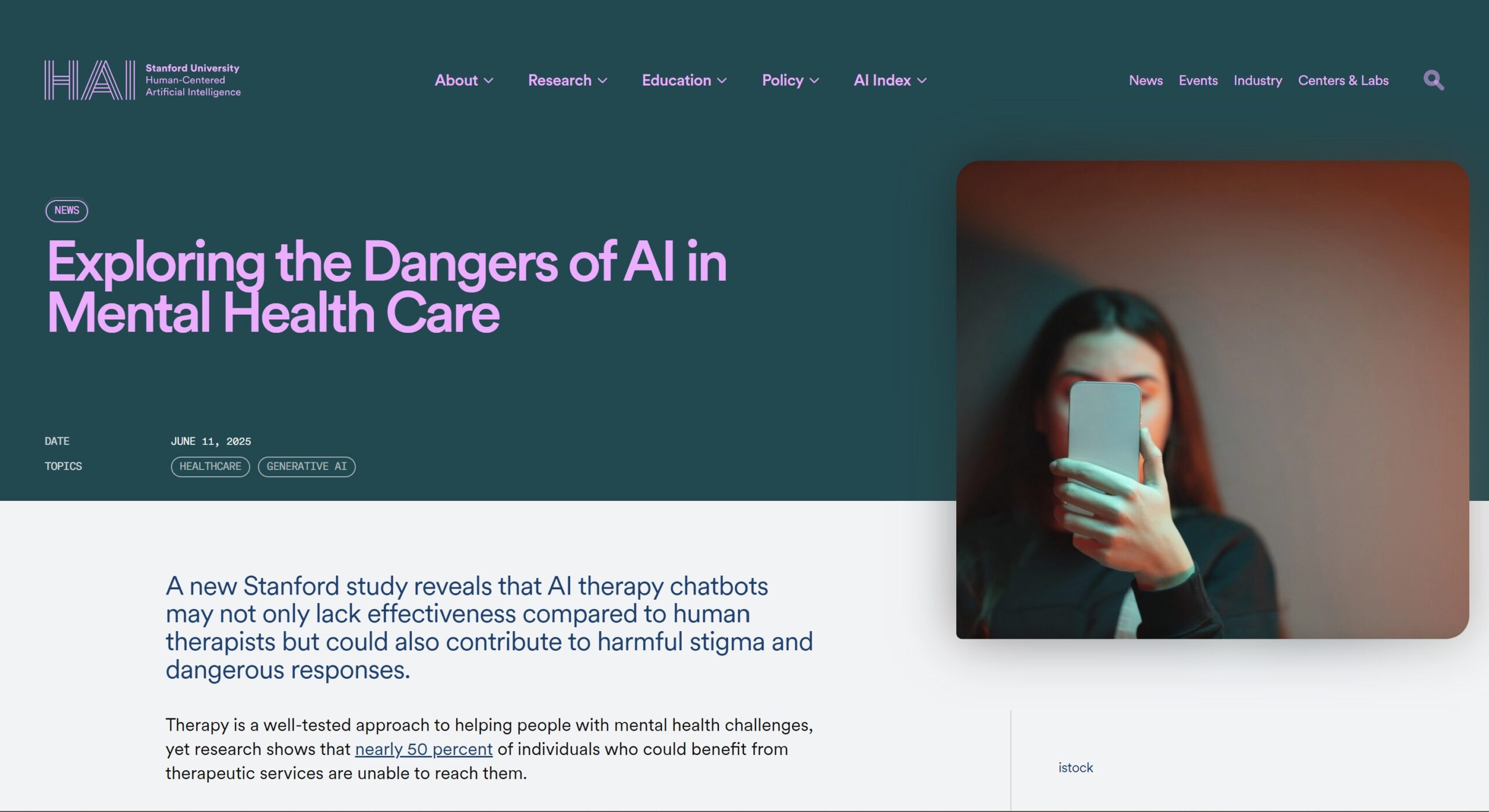
Task: Open the Events page link
Action: tap(1198, 80)
